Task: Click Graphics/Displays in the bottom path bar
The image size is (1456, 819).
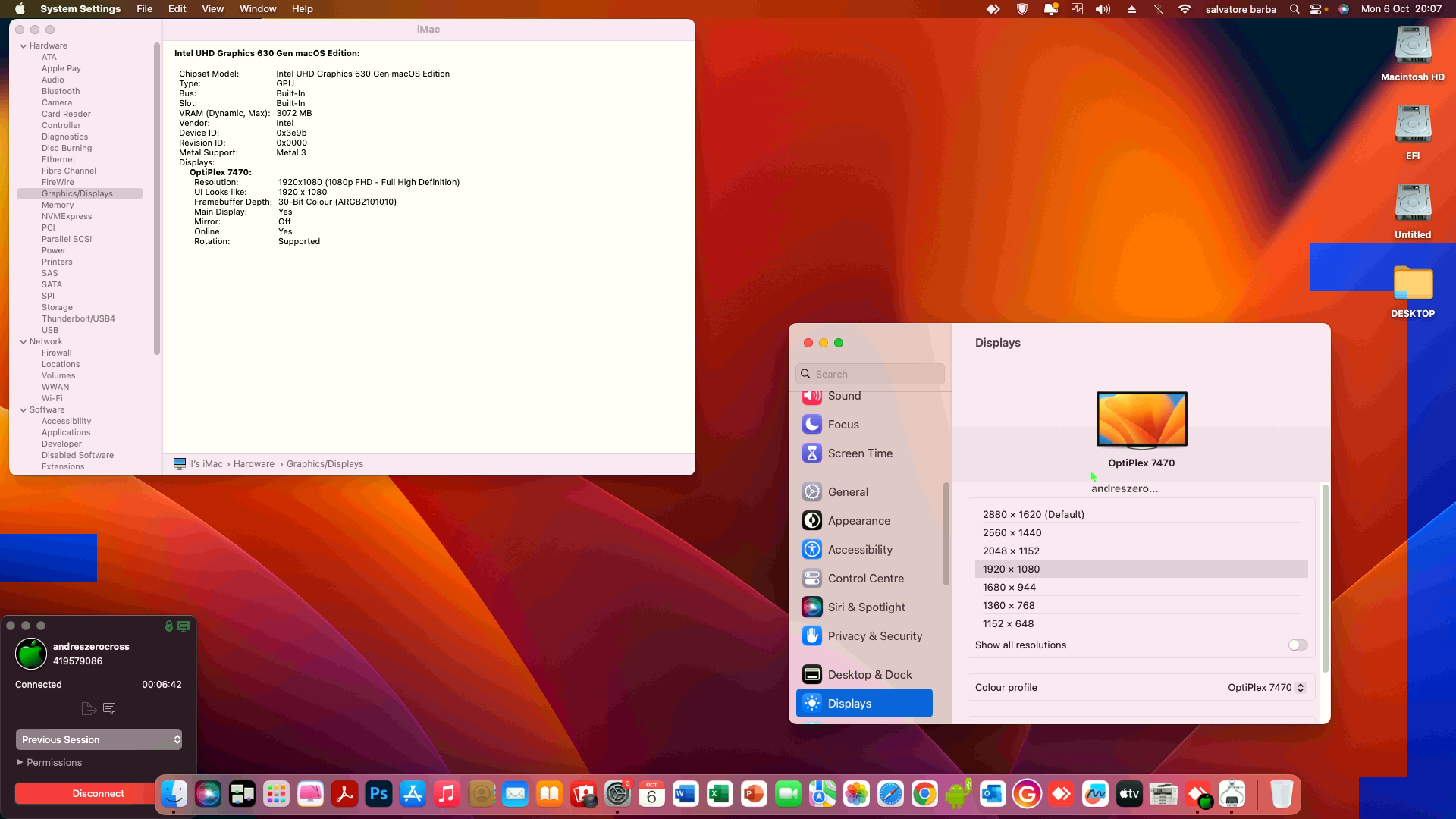Action: click(325, 464)
